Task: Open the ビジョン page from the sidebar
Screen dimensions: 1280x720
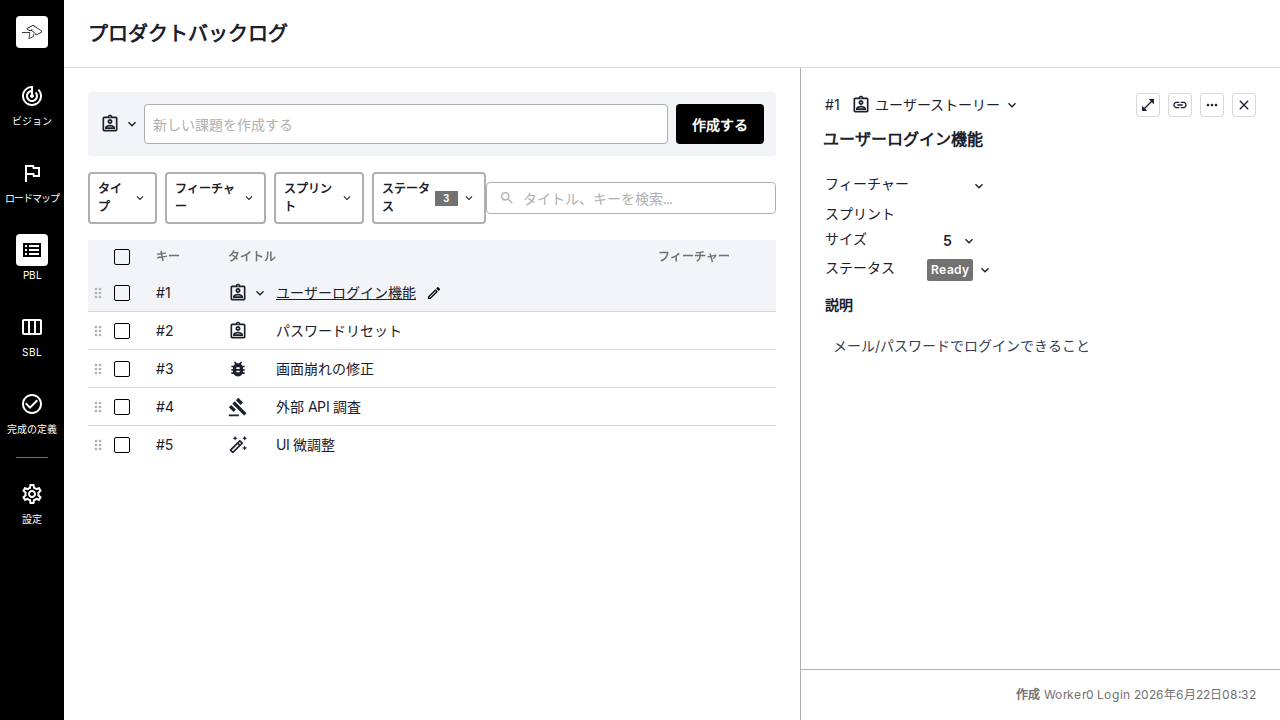Action: [32, 105]
